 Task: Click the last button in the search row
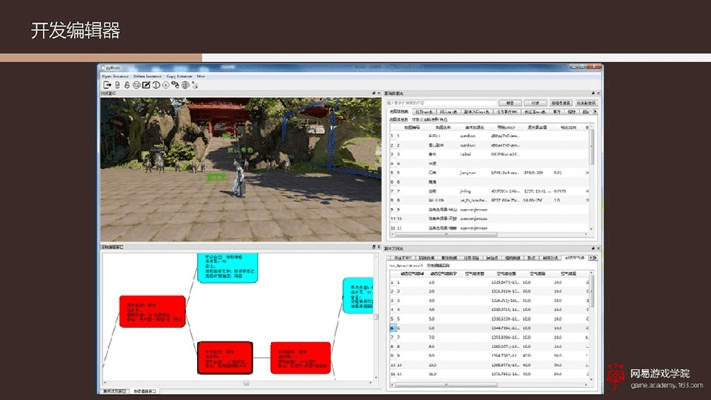coord(586,103)
